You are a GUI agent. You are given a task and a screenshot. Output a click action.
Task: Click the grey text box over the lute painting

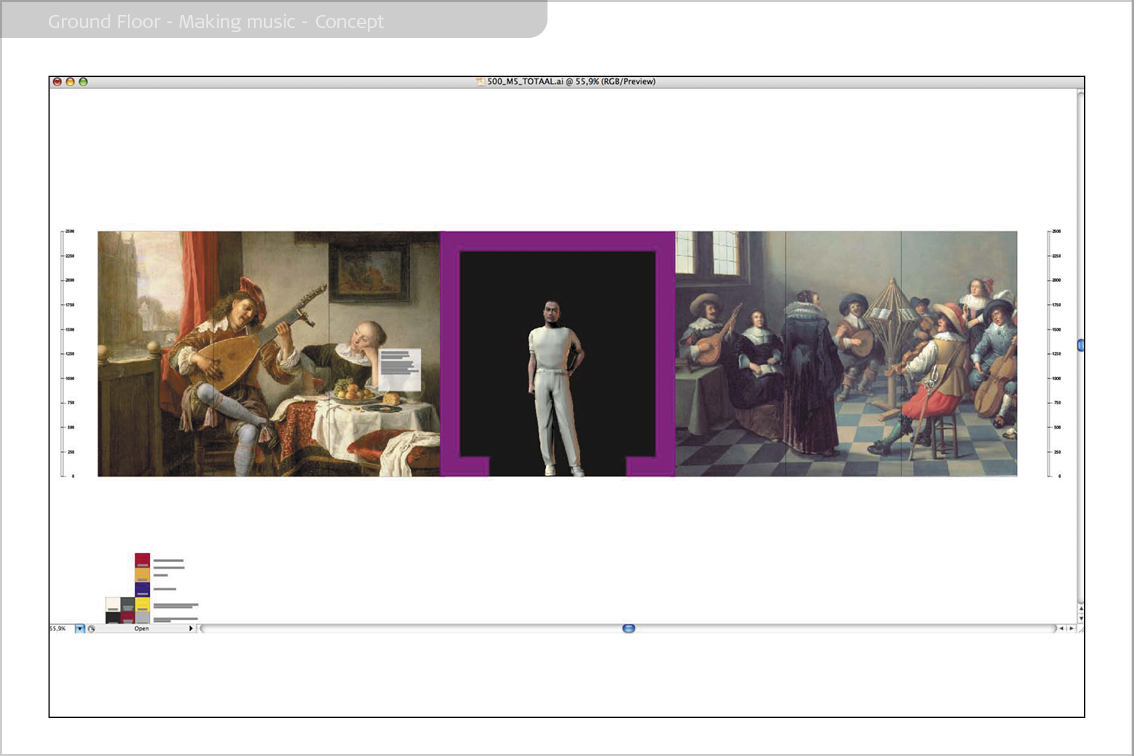point(400,369)
